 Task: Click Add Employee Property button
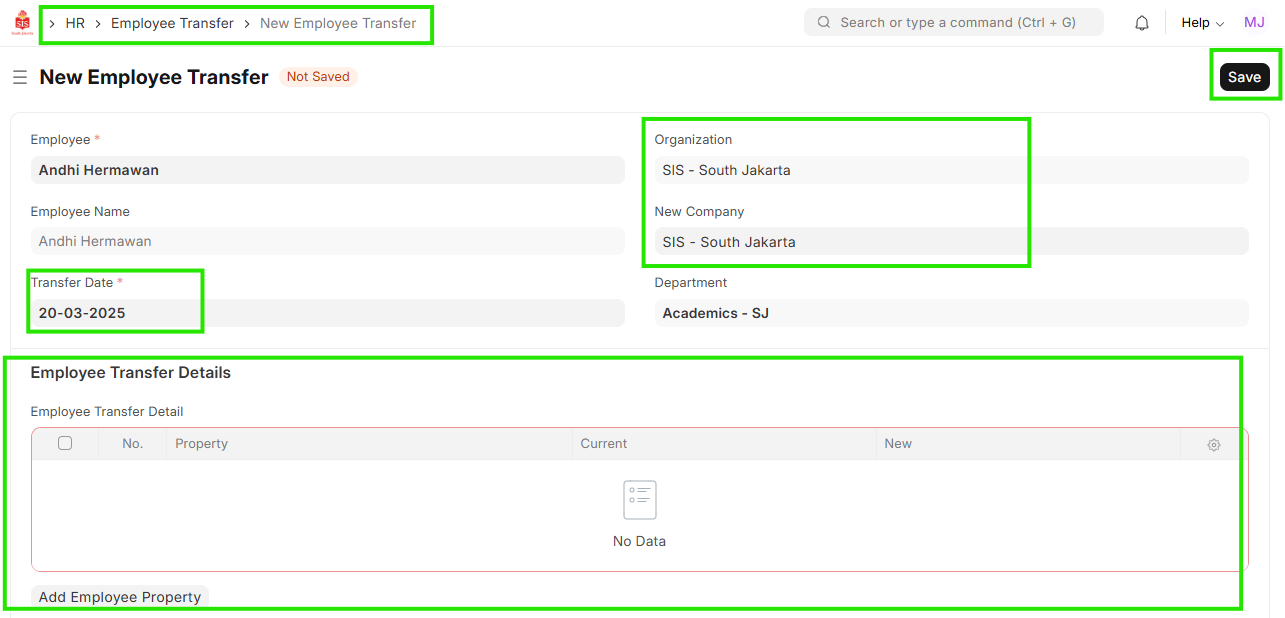120,597
